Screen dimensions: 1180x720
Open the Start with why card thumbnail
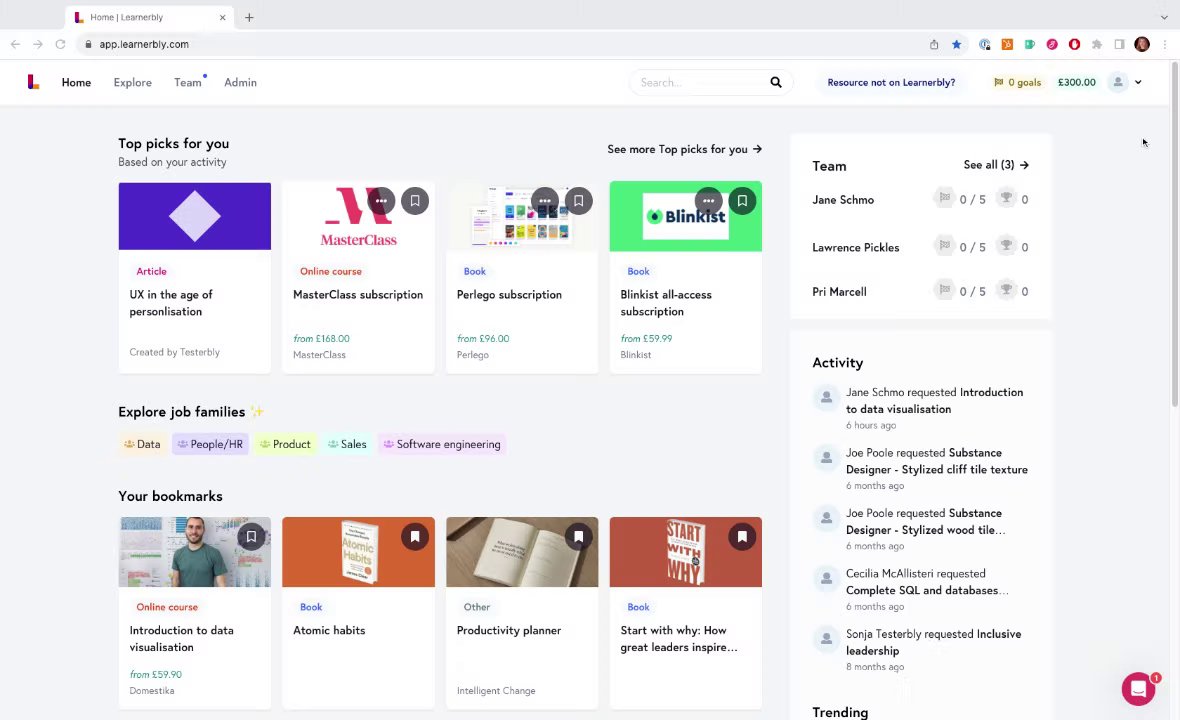(686, 551)
